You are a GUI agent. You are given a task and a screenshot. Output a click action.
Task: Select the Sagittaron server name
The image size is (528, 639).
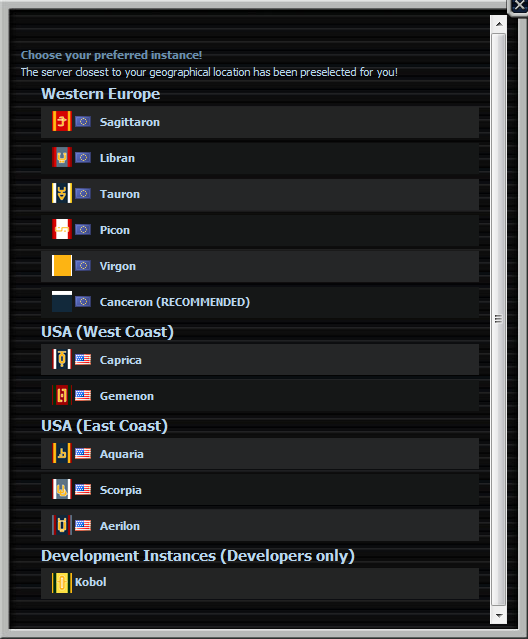pos(130,122)
